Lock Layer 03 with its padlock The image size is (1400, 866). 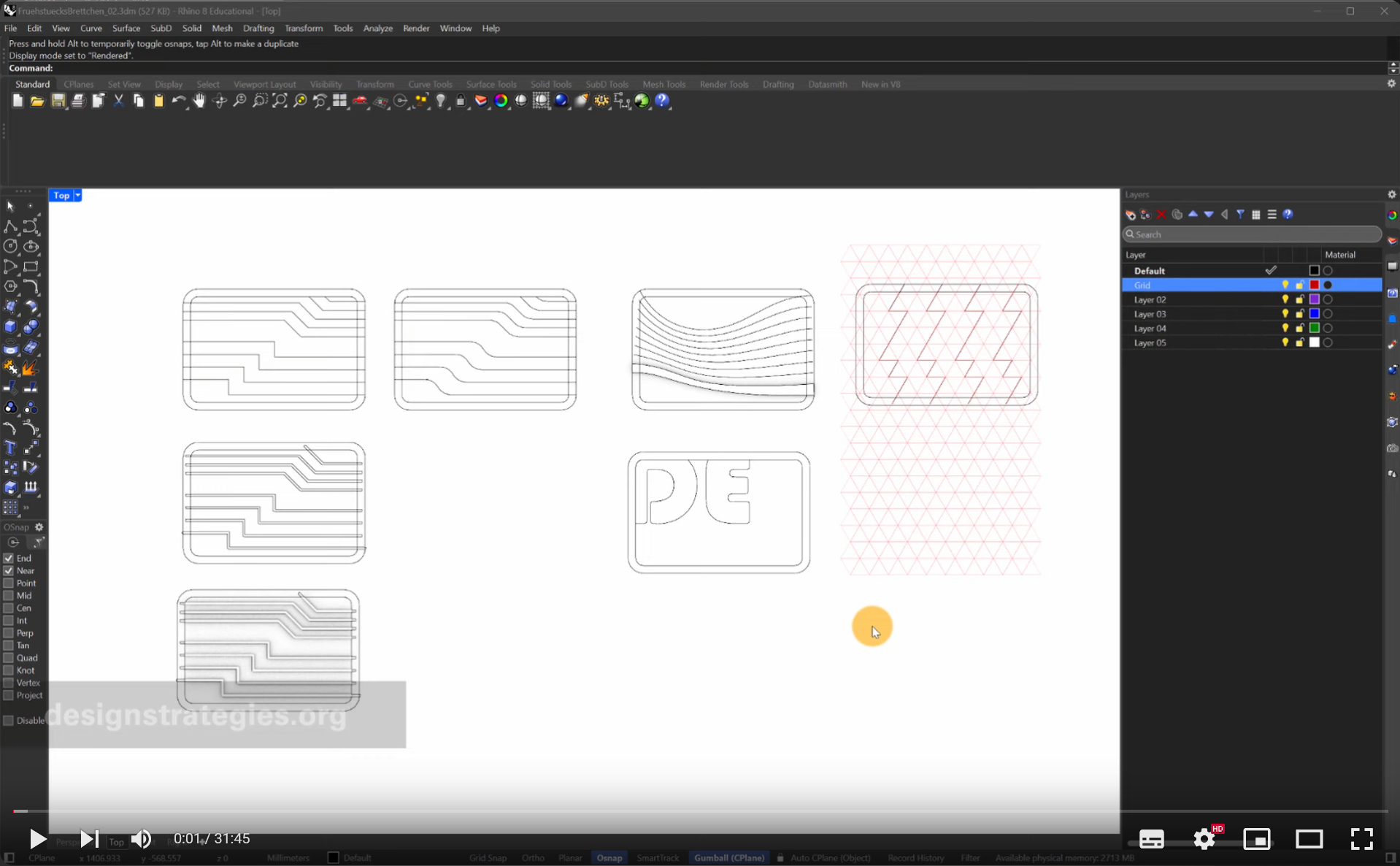[1299, 314]
